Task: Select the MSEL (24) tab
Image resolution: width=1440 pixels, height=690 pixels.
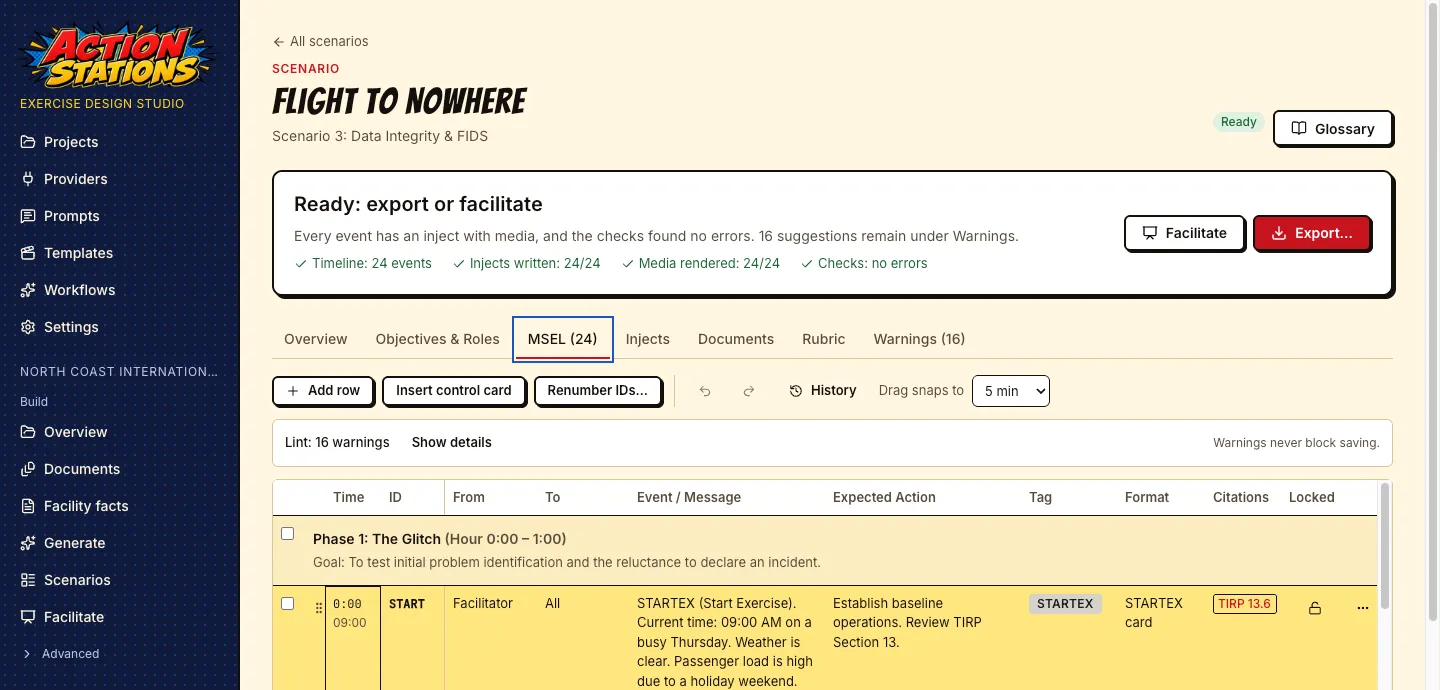Action: 563,339
